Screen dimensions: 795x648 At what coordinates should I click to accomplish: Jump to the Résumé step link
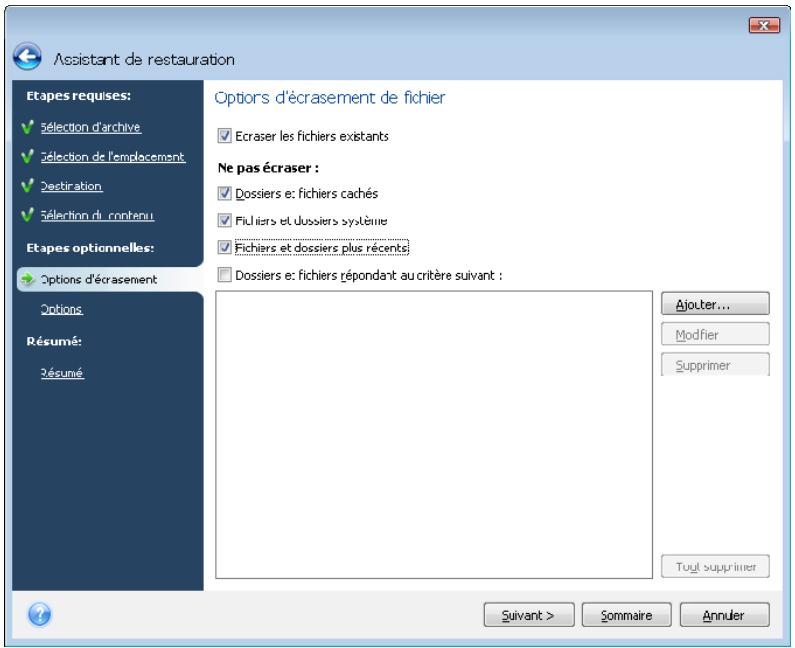(x=62, y=373)
